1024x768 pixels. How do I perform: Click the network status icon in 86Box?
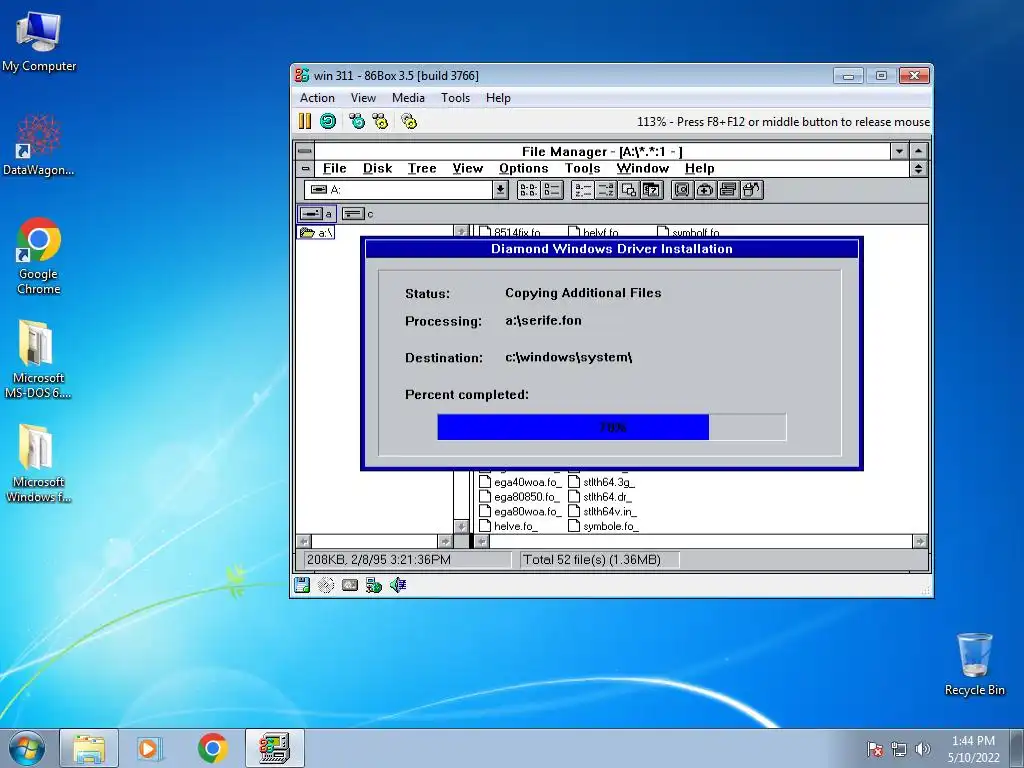coord(374,584)
